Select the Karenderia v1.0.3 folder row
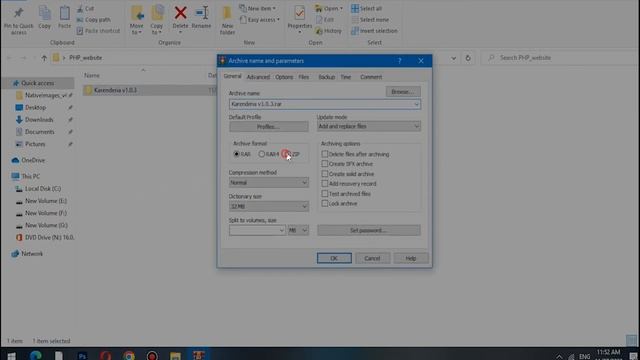Image resolution: width=640 pixels, height=360 pixels. pyautogui.click(x=149, y=90)
